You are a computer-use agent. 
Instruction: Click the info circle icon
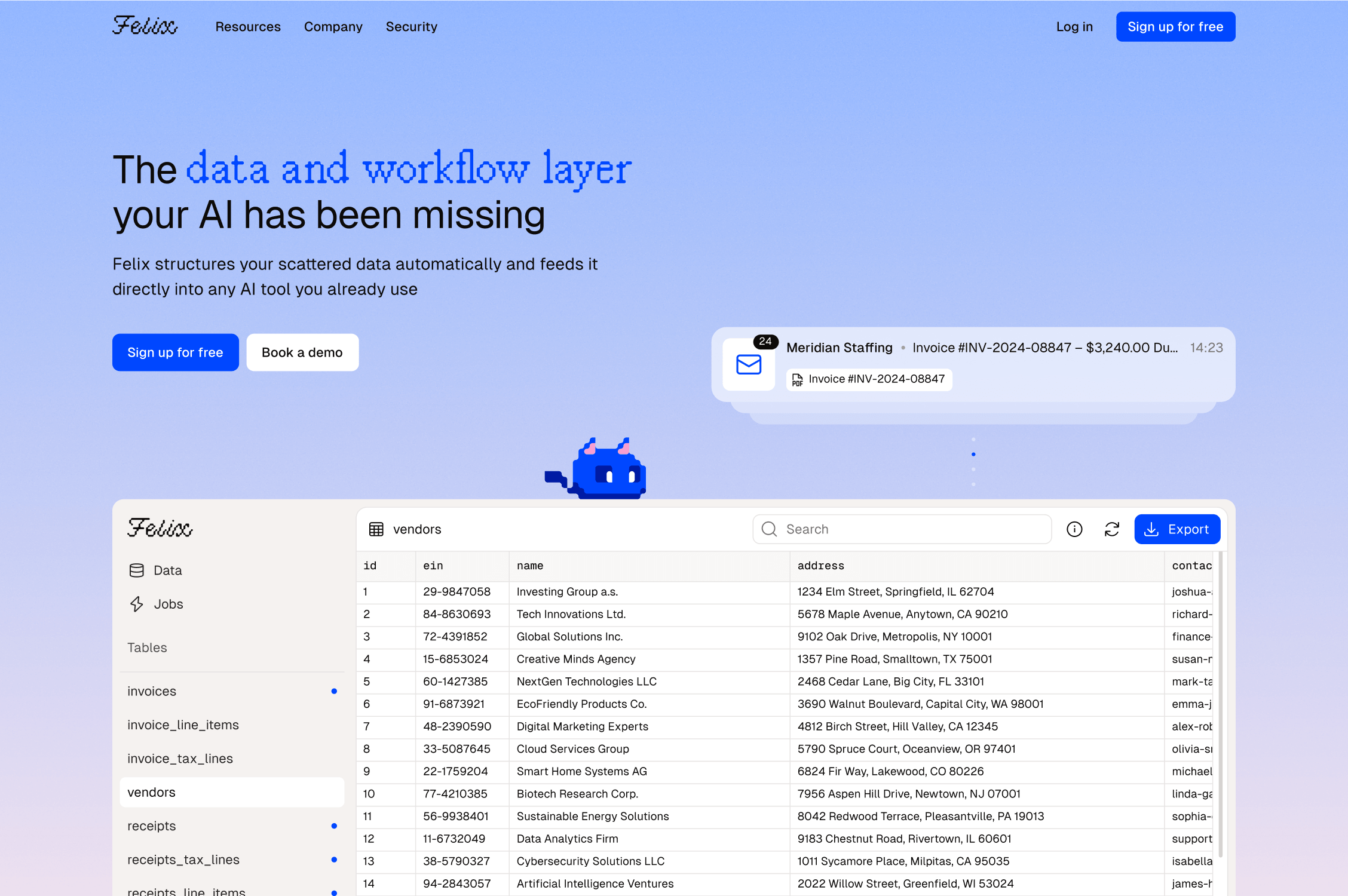point(1074,529)
